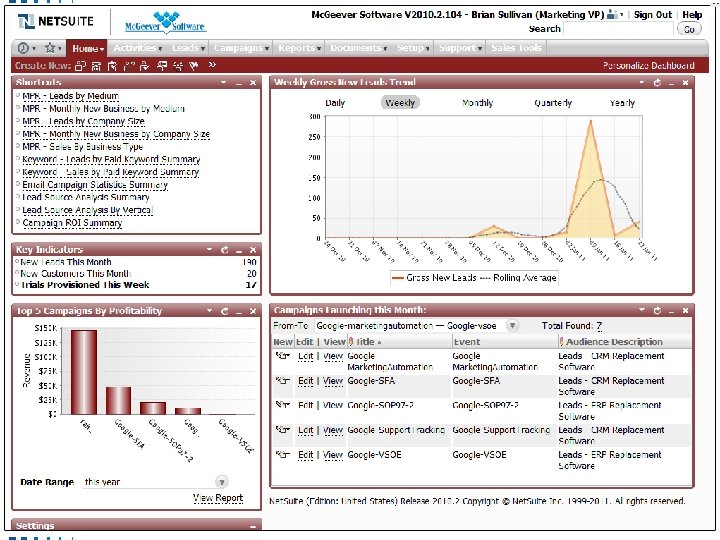Click the seventh Create New icon
Image resolution: width=720 pixels, height=540 pixels.
tap(178, 66)
